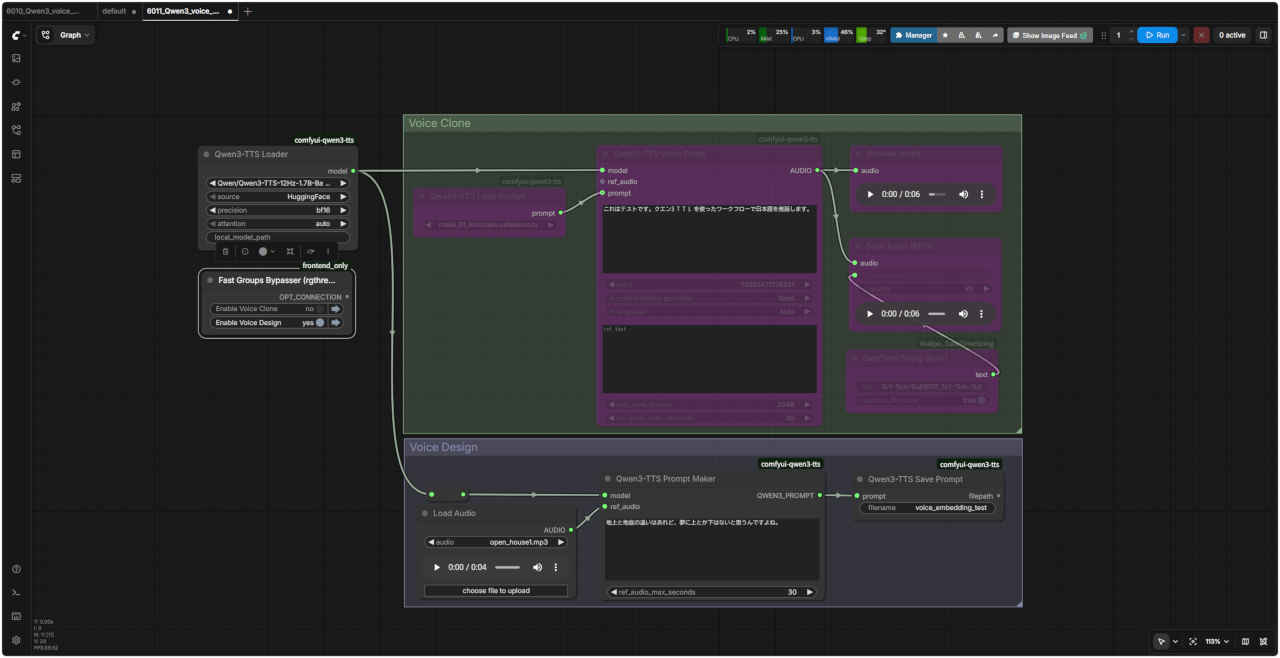Grab the drag handle left of batch count

(x=1104, y=35)
